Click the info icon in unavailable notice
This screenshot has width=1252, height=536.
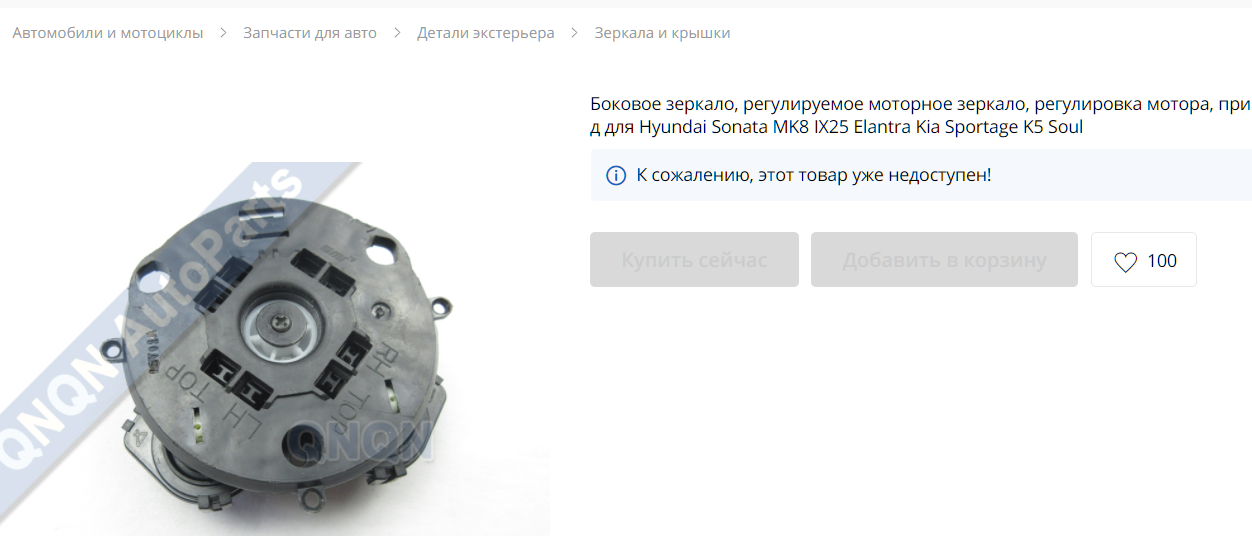pos(616,176)
